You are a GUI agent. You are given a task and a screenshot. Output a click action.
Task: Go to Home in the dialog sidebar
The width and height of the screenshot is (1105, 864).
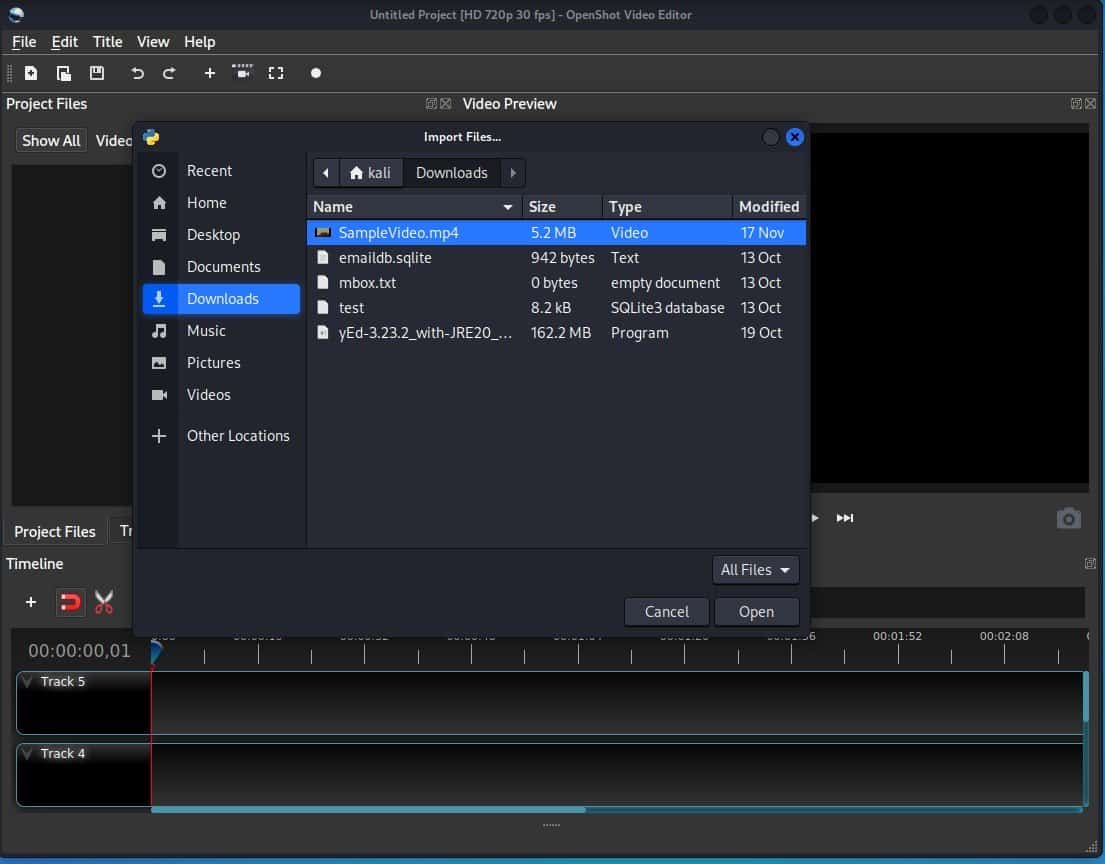click(221, 203)
